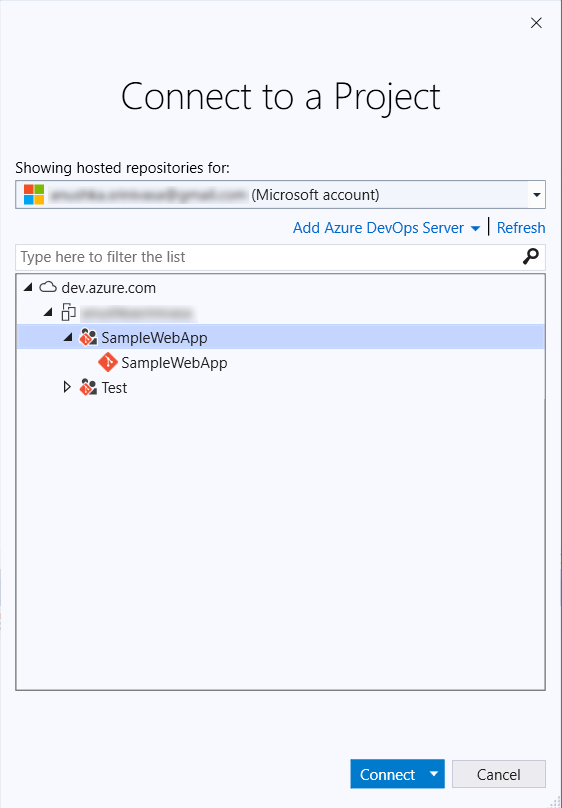Click the Connect button

[x=387, y=774]
